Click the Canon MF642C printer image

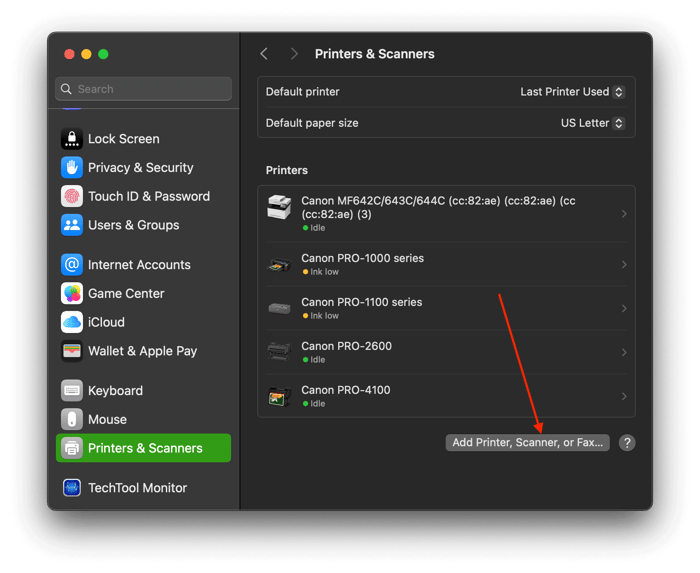tap(279, 207)
